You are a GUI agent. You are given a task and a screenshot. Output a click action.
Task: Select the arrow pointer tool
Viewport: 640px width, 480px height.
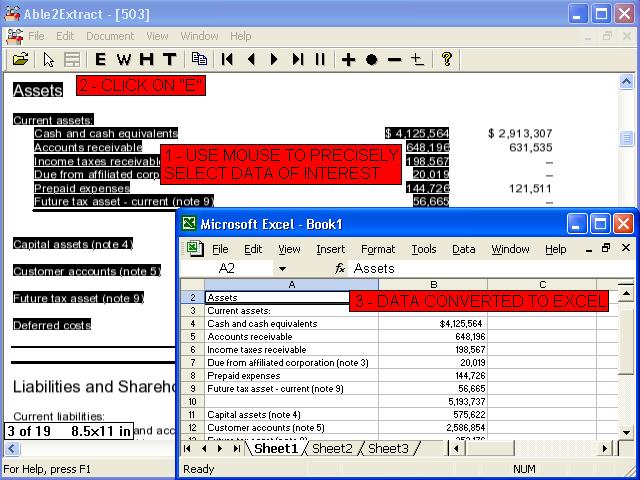(49, 60)
